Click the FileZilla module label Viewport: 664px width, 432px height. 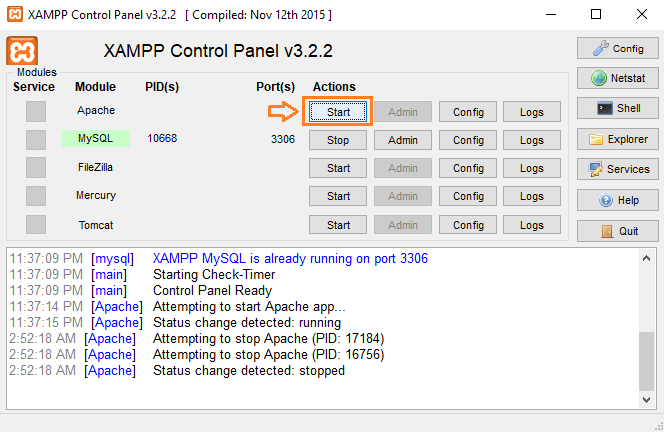coord(95,167)
